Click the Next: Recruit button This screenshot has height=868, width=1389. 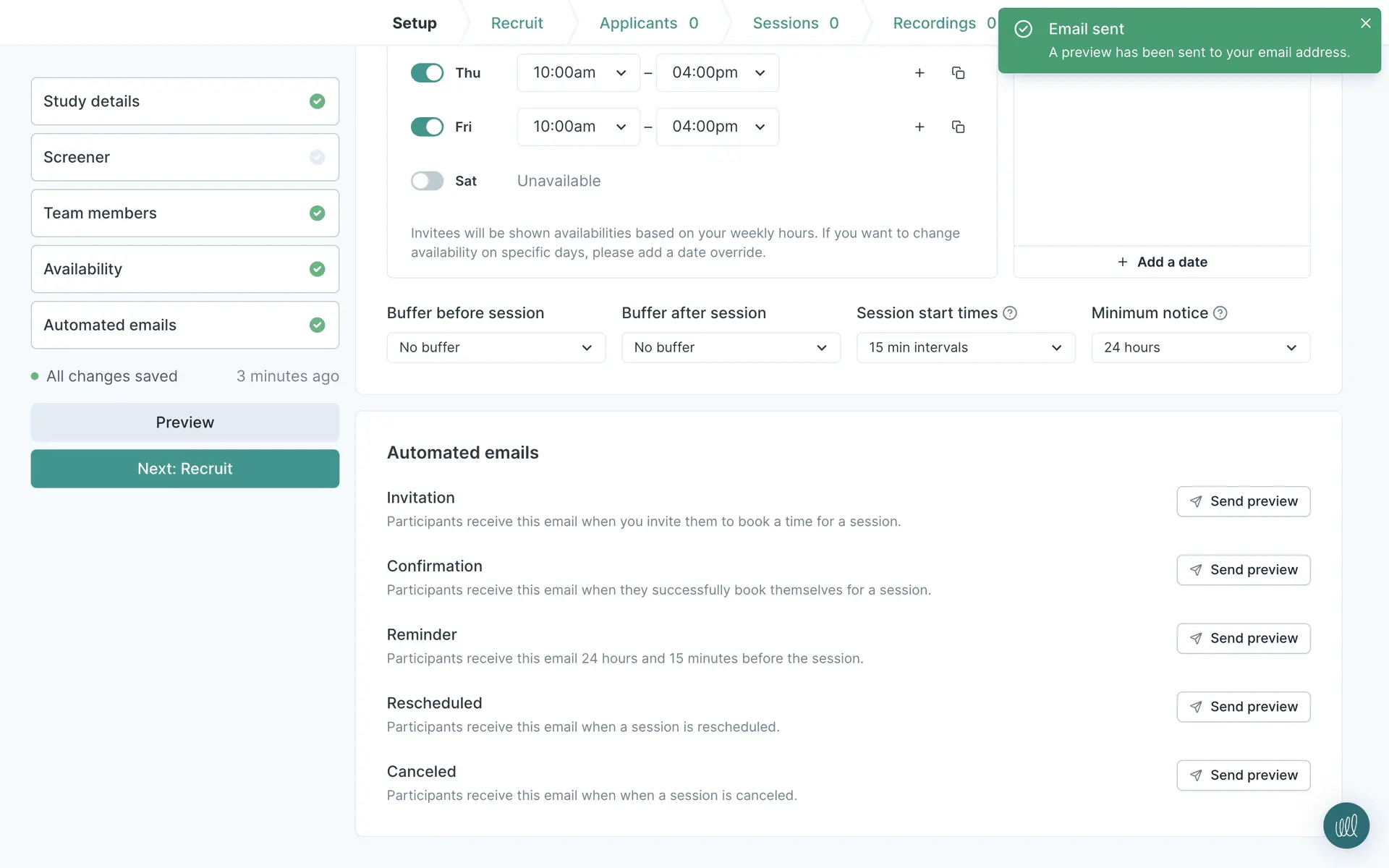185,469
